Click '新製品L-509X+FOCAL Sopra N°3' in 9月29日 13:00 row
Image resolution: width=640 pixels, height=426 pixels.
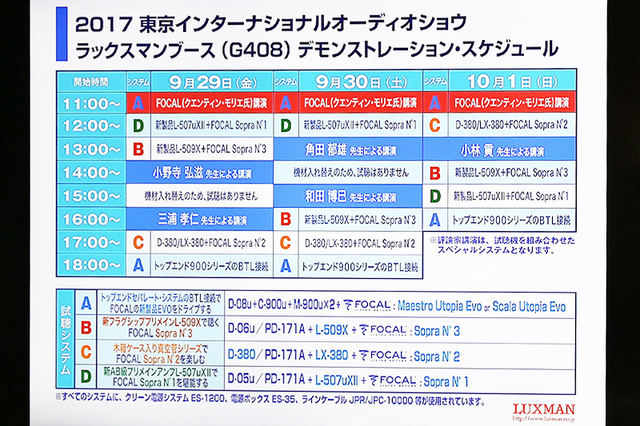[x=211, y=149]
